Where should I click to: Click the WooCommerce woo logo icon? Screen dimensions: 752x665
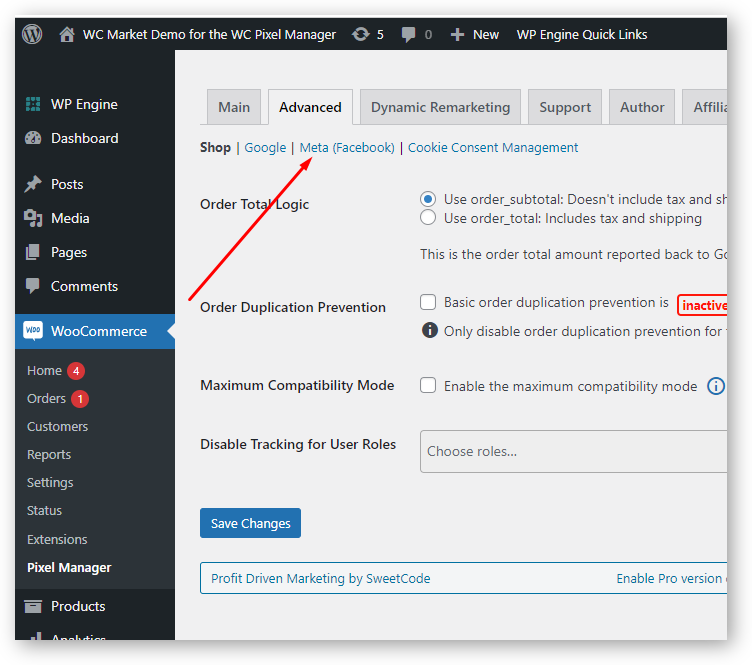pos(33,331)
